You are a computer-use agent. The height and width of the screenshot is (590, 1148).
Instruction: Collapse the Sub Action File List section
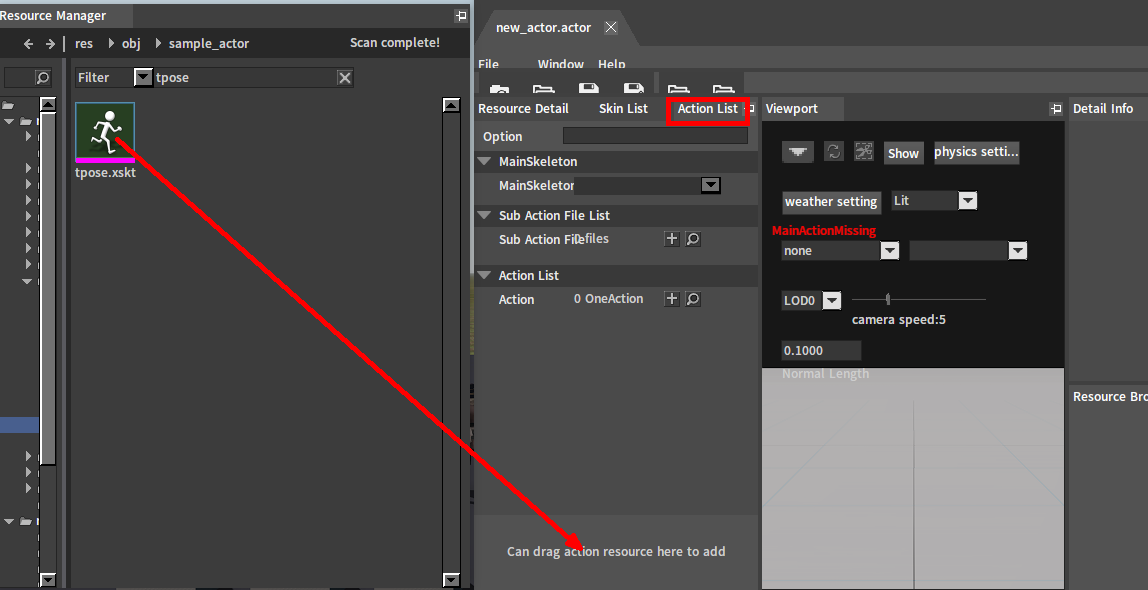pyautogui.click(x=485, y=216)
